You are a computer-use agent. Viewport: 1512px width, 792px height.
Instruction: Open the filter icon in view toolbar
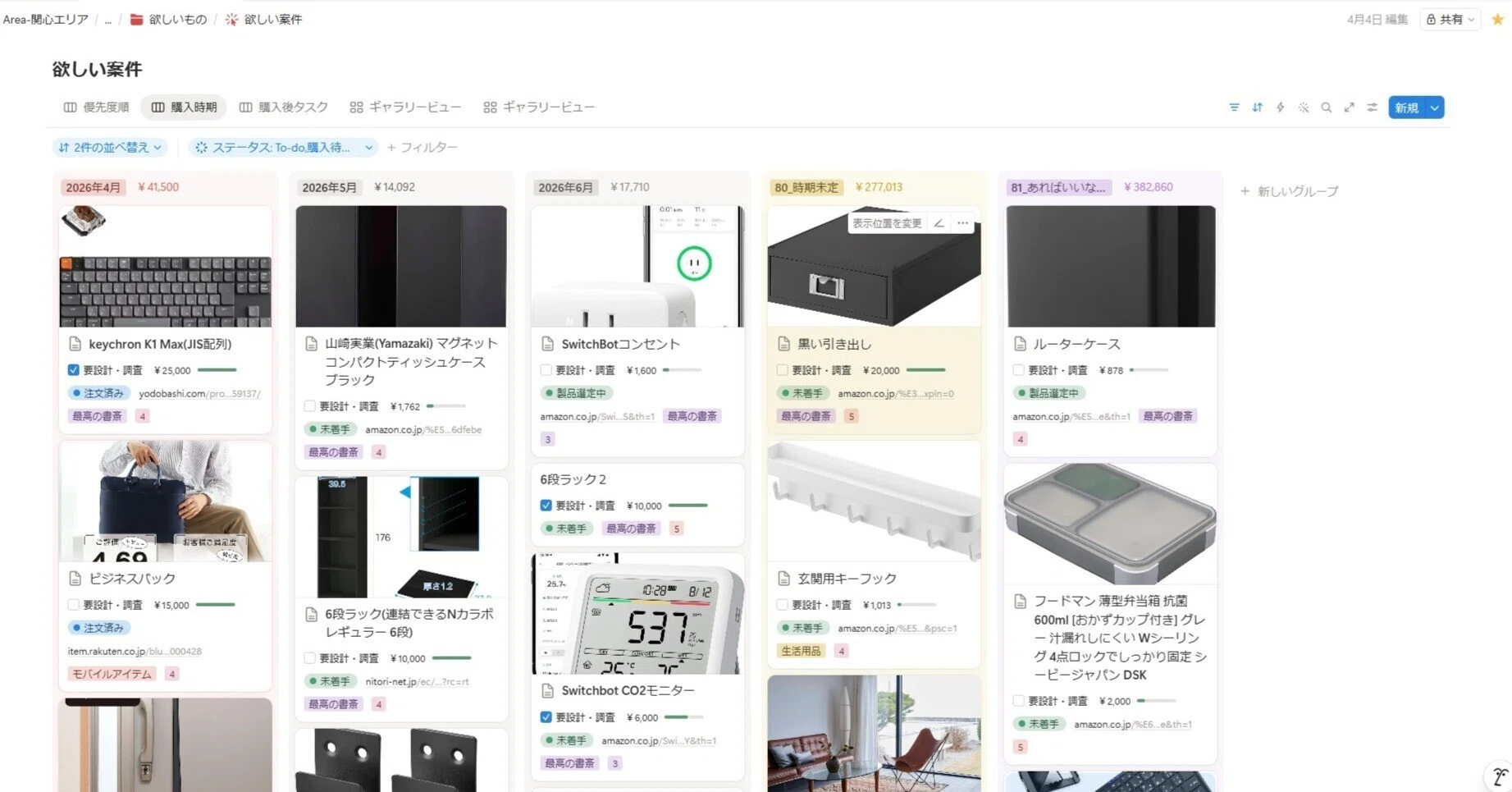pos(1234,108)
